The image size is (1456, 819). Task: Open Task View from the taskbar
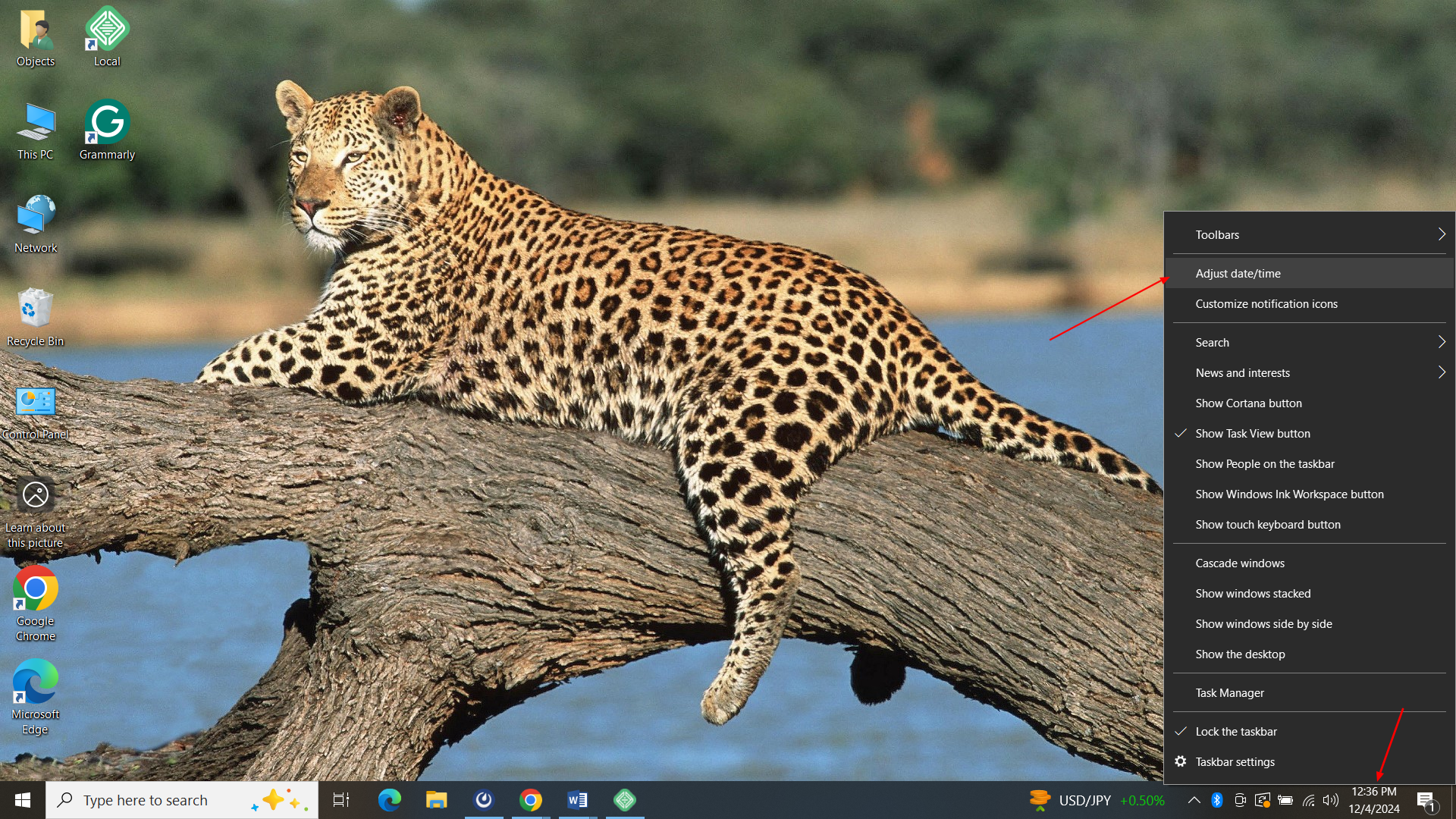(x=341, y=800)
